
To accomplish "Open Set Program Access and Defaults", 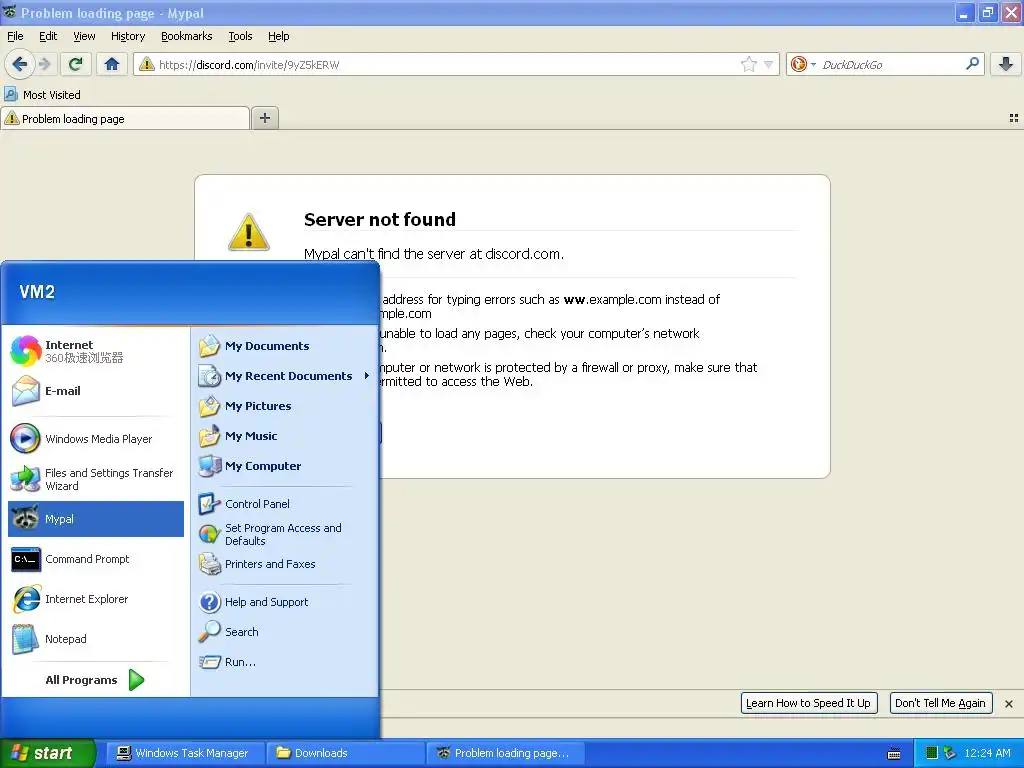I will click(284, 534).
